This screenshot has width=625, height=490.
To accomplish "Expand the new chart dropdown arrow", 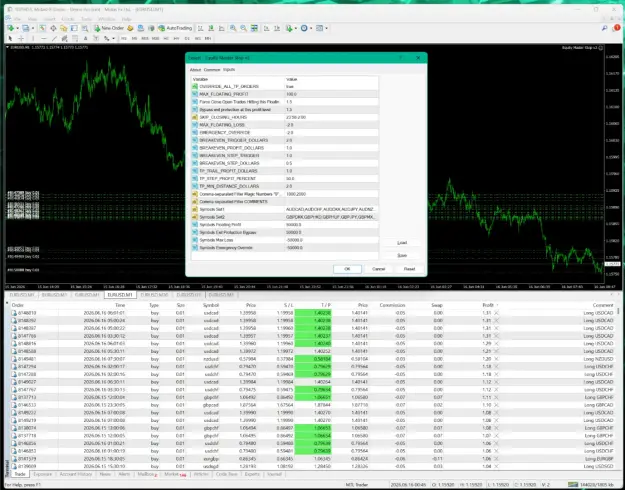I will (17, 28).
